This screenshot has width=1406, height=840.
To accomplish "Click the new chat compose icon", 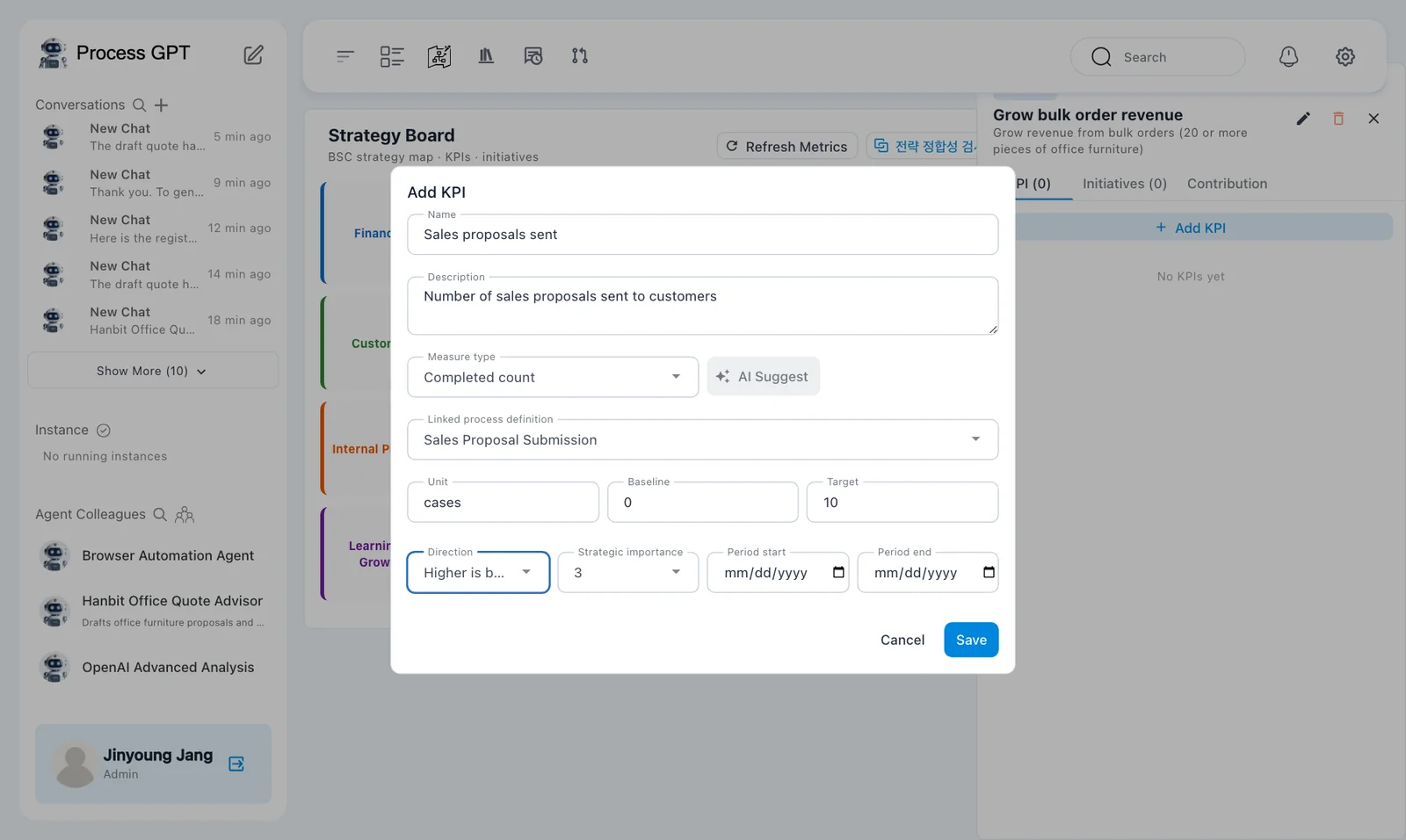I will pyautogui.click(x=253, y=54).
